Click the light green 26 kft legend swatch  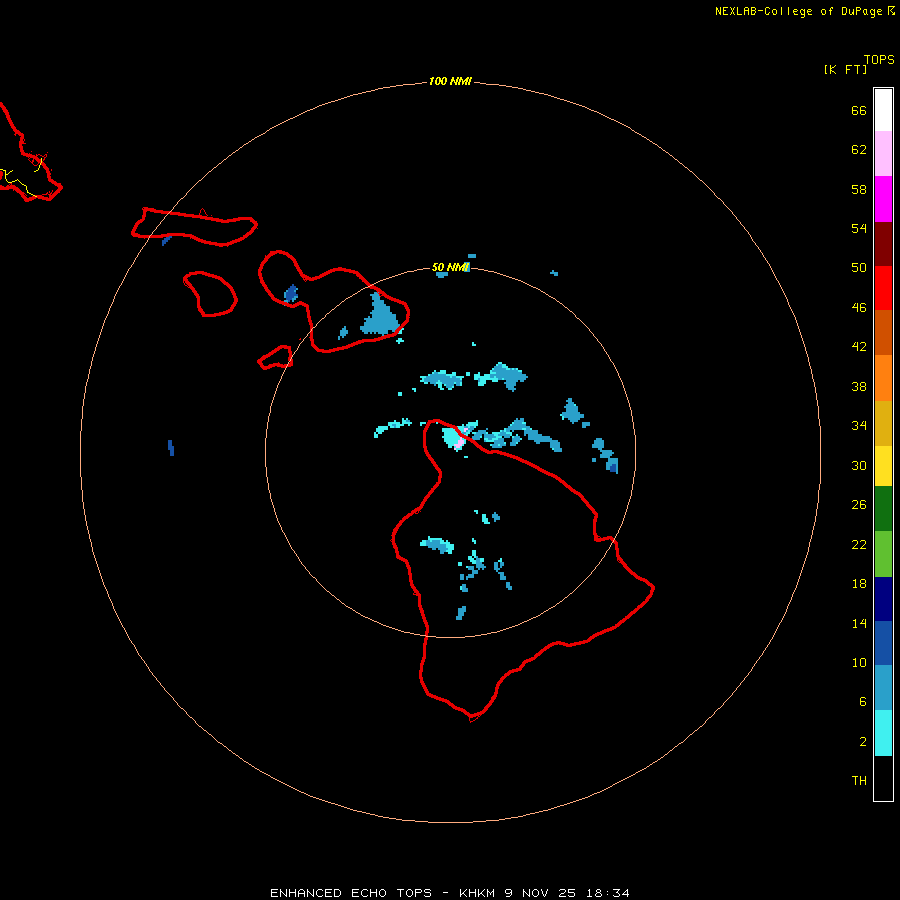883,554
